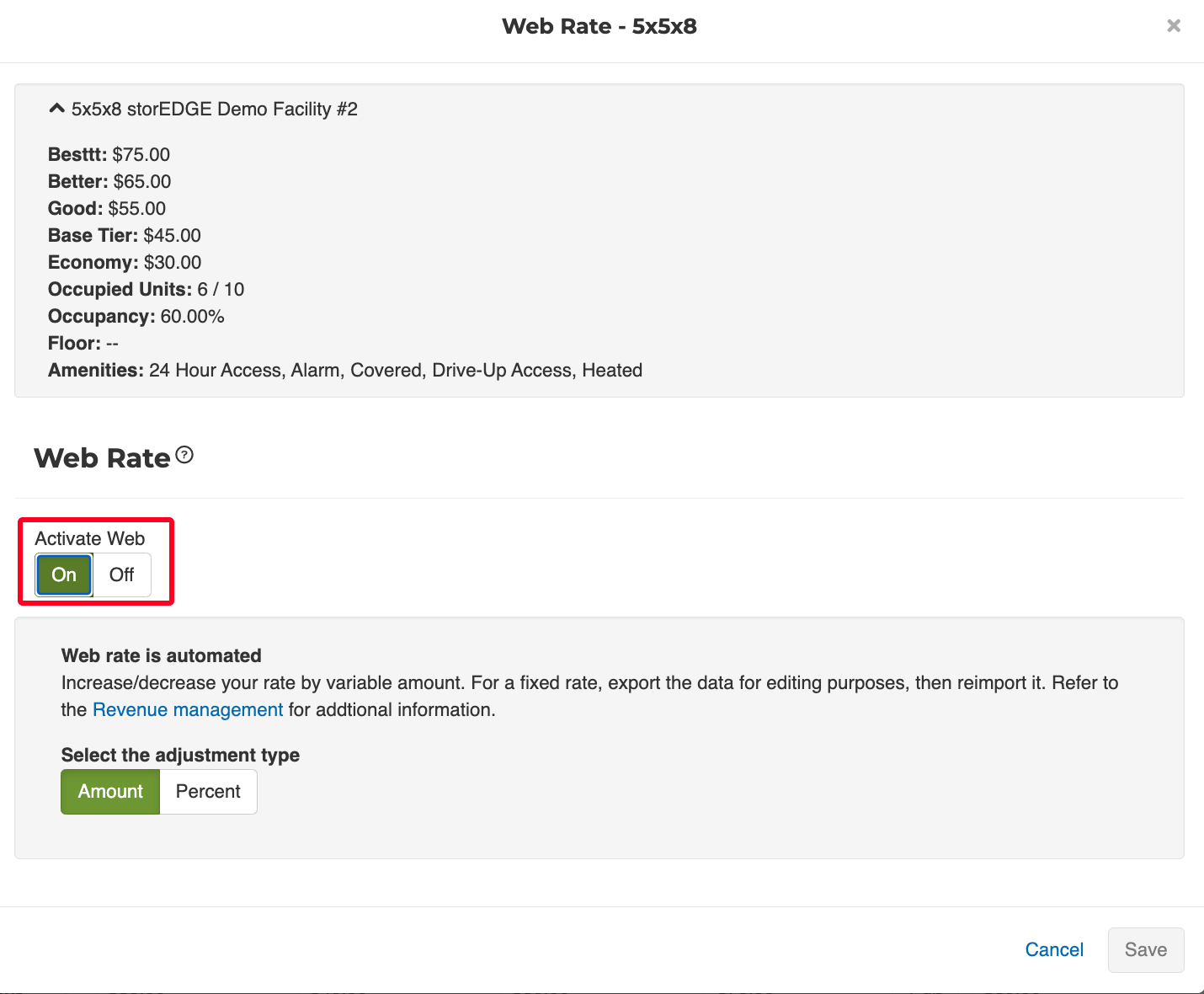1204x994 pixels.
Task: Click the 5x5x8 storEDGE Demo Facility header
Action: coord(214,110)
